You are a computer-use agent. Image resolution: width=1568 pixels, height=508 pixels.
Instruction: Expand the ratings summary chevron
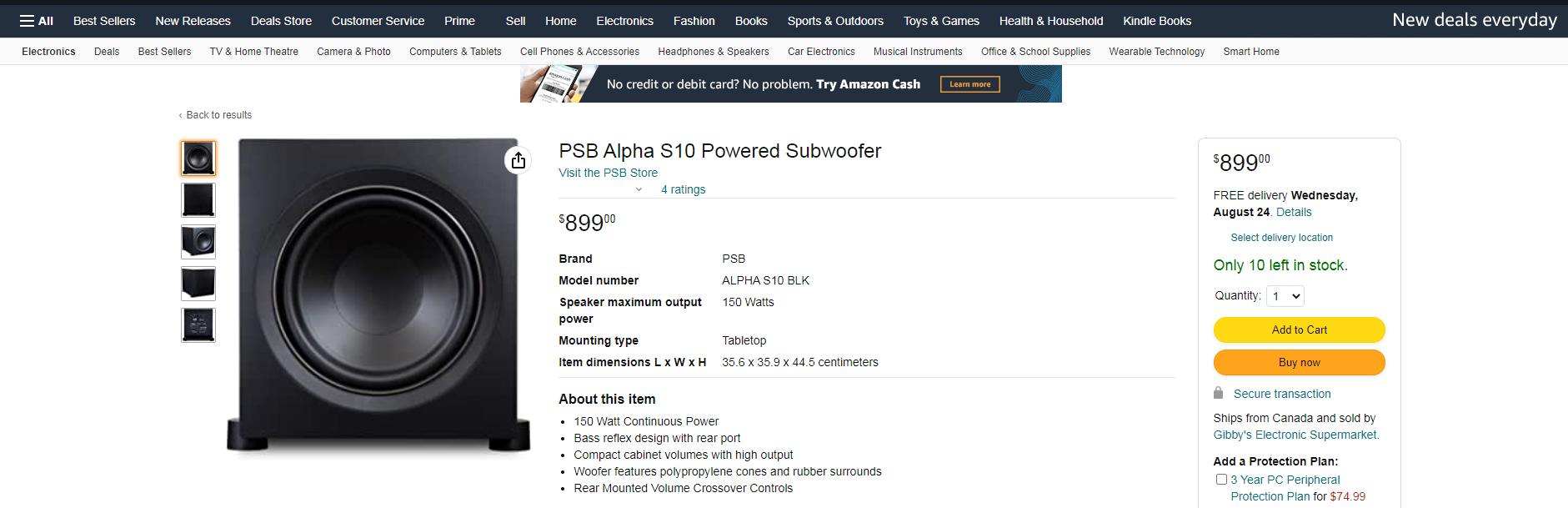point(639,190)
